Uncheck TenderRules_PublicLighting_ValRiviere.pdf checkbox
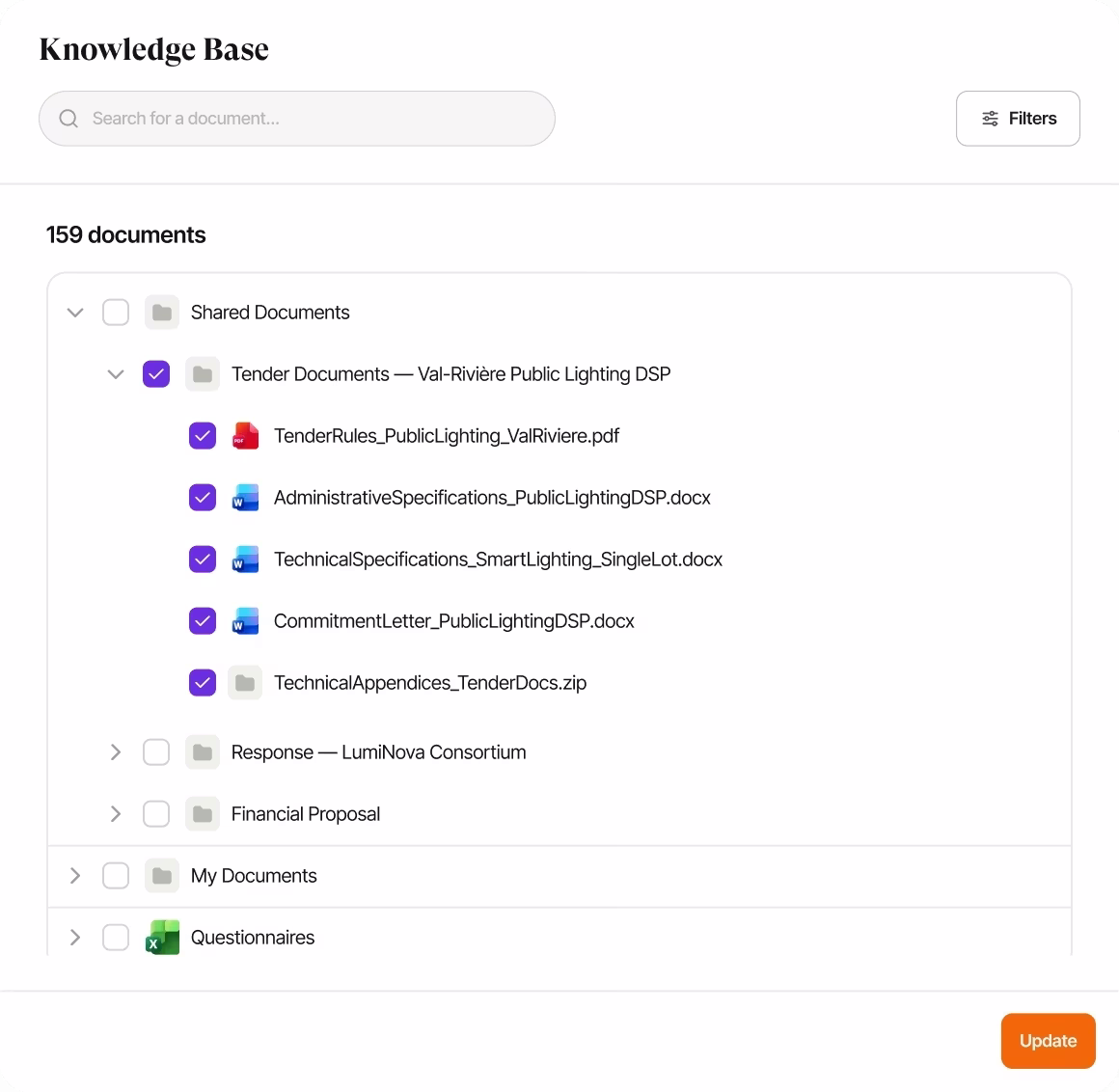This screenshot has width=1119, height=1092. click(x=203, y=436)
